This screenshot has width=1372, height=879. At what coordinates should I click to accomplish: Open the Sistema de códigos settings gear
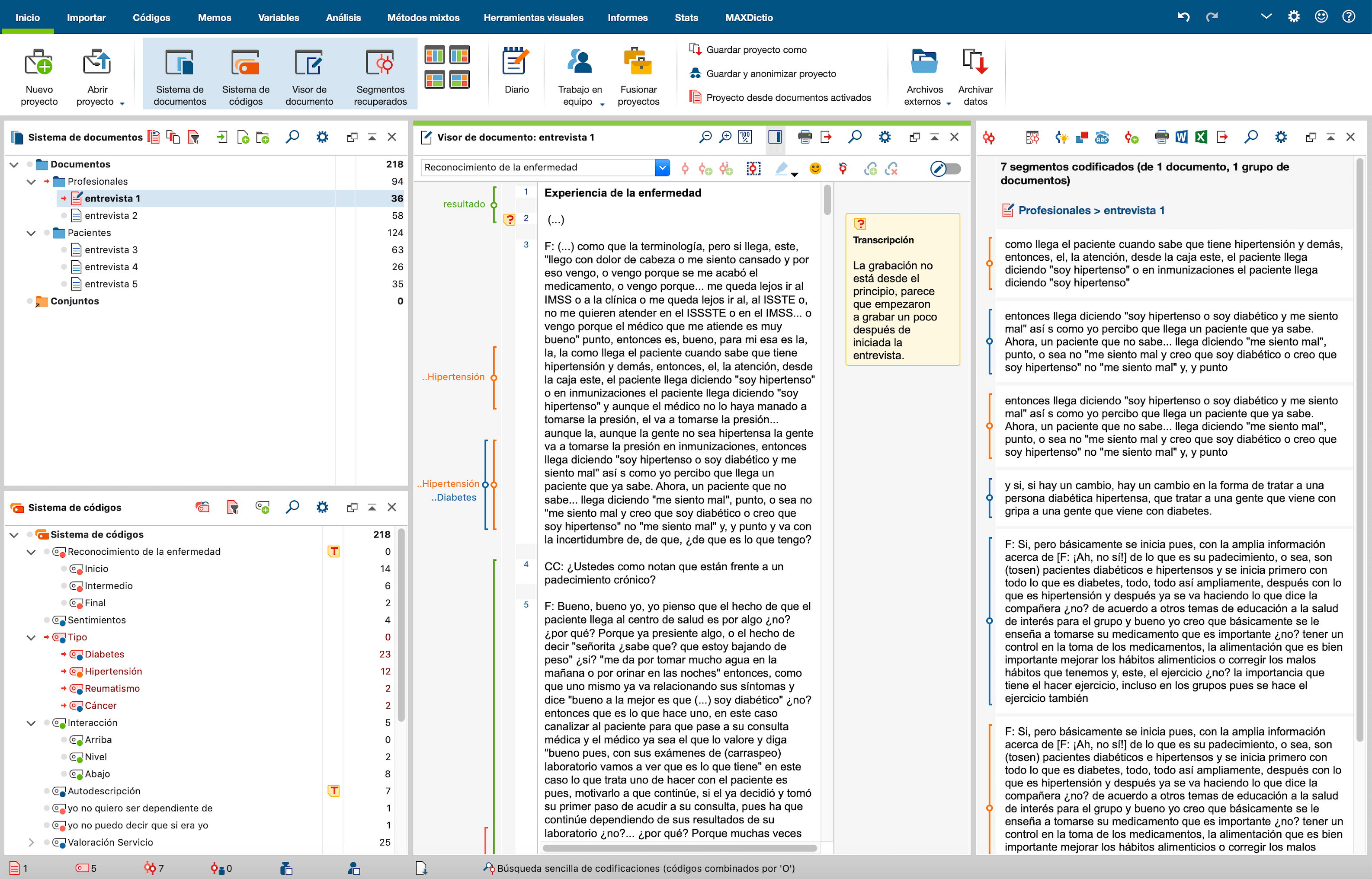point(322,507)
